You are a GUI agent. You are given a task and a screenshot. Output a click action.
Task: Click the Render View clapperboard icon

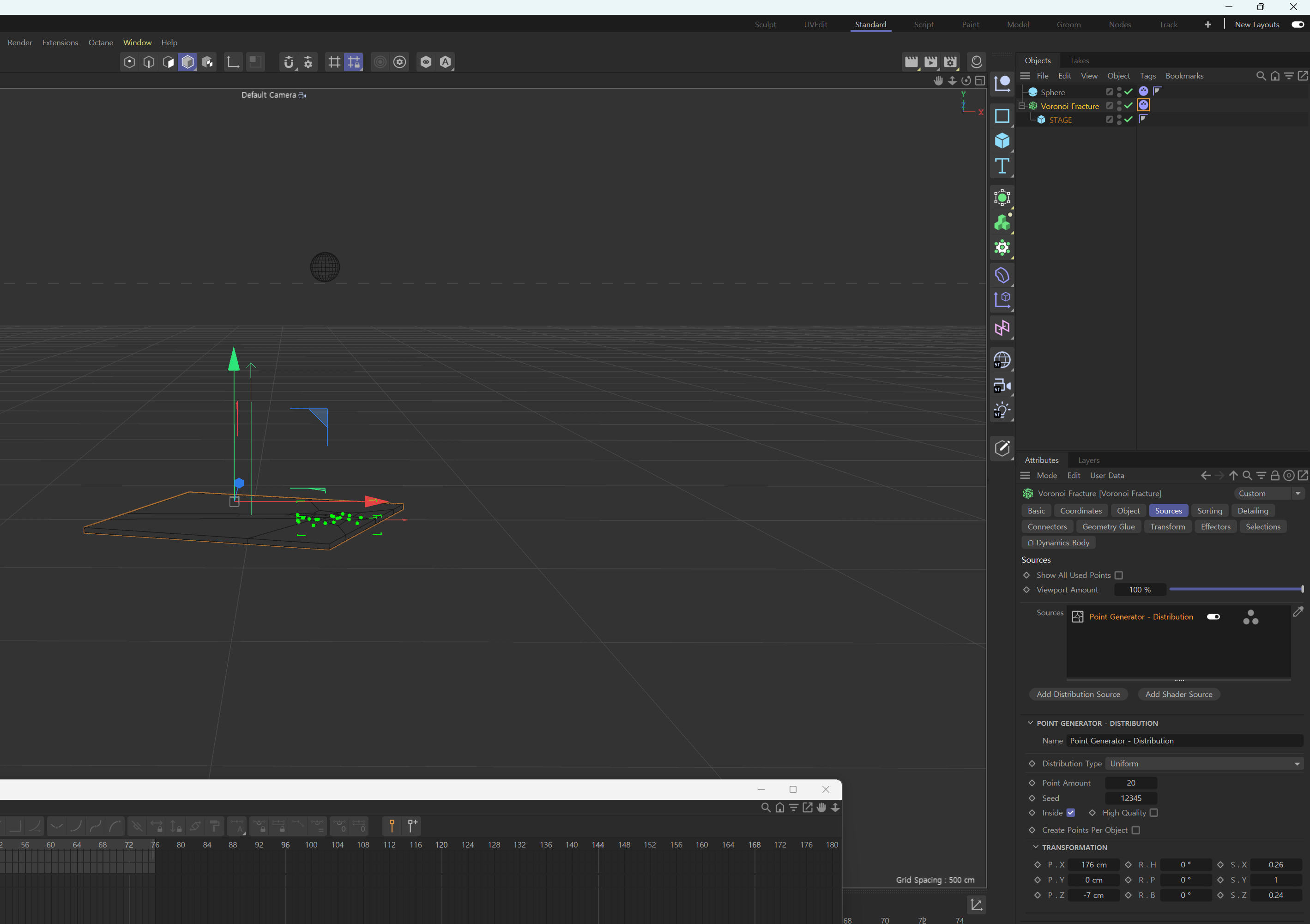tap(911, 62)
